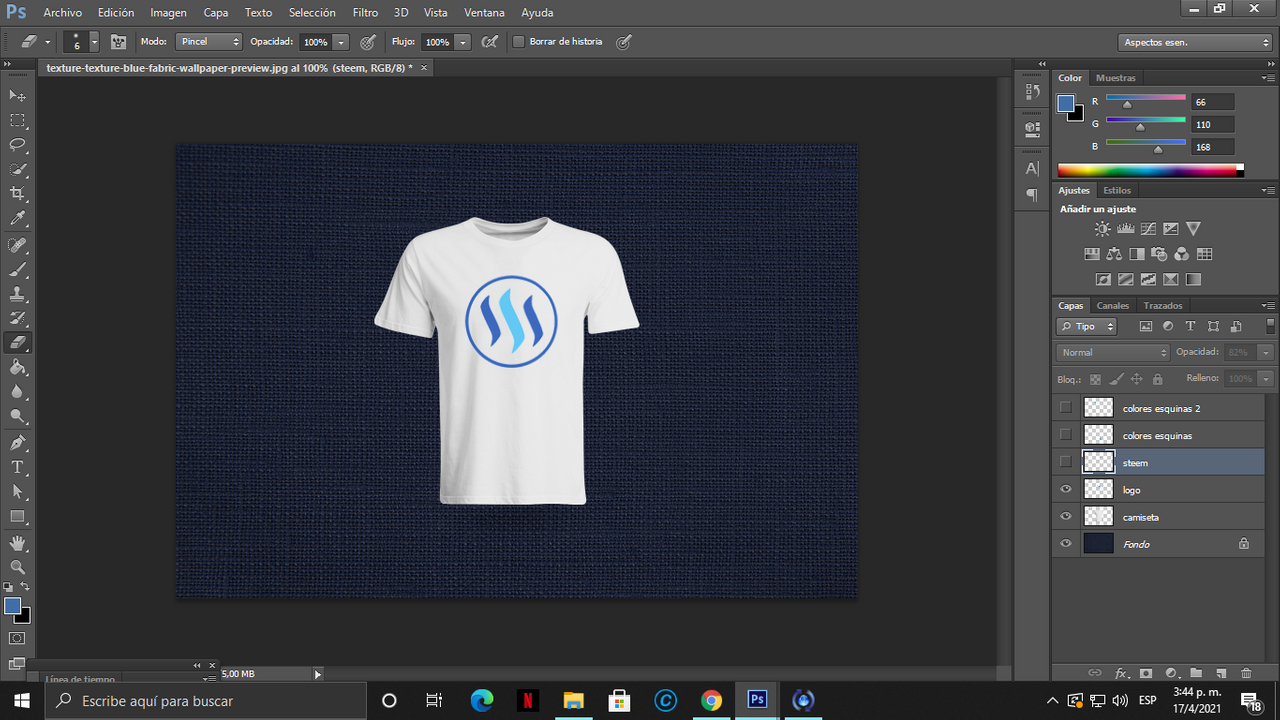1280x720 pixels.
Task: Select the Paint Bucket tool
Action: 18,368
